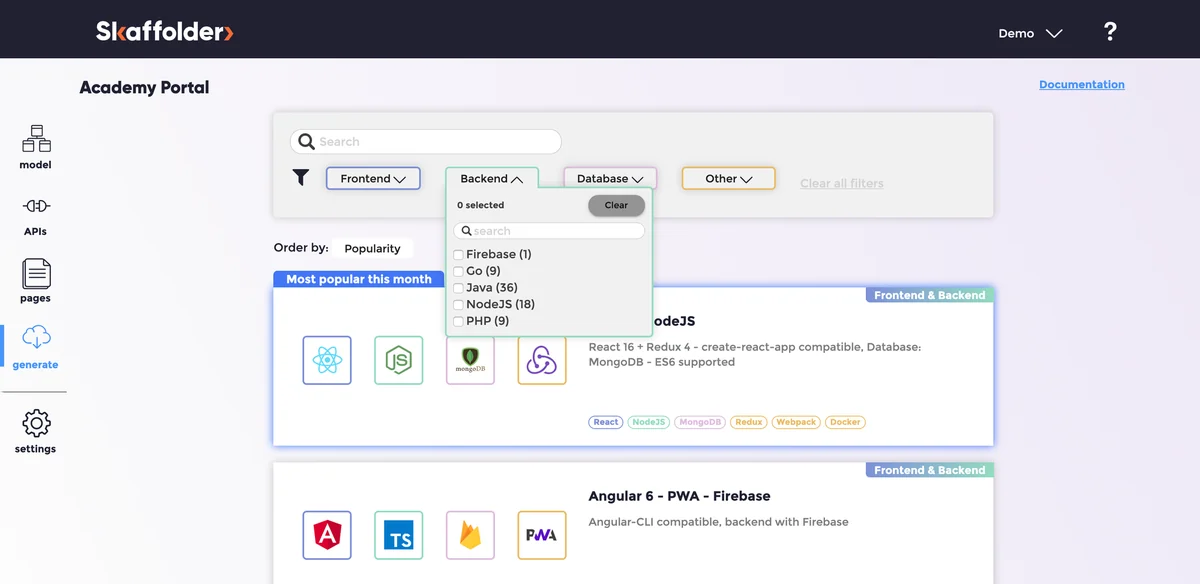The height and width of the screenshot is (584, 1200).
Task: Open the Angular 6 - PWA - Firebase title
Action: [x=679, y=496]
